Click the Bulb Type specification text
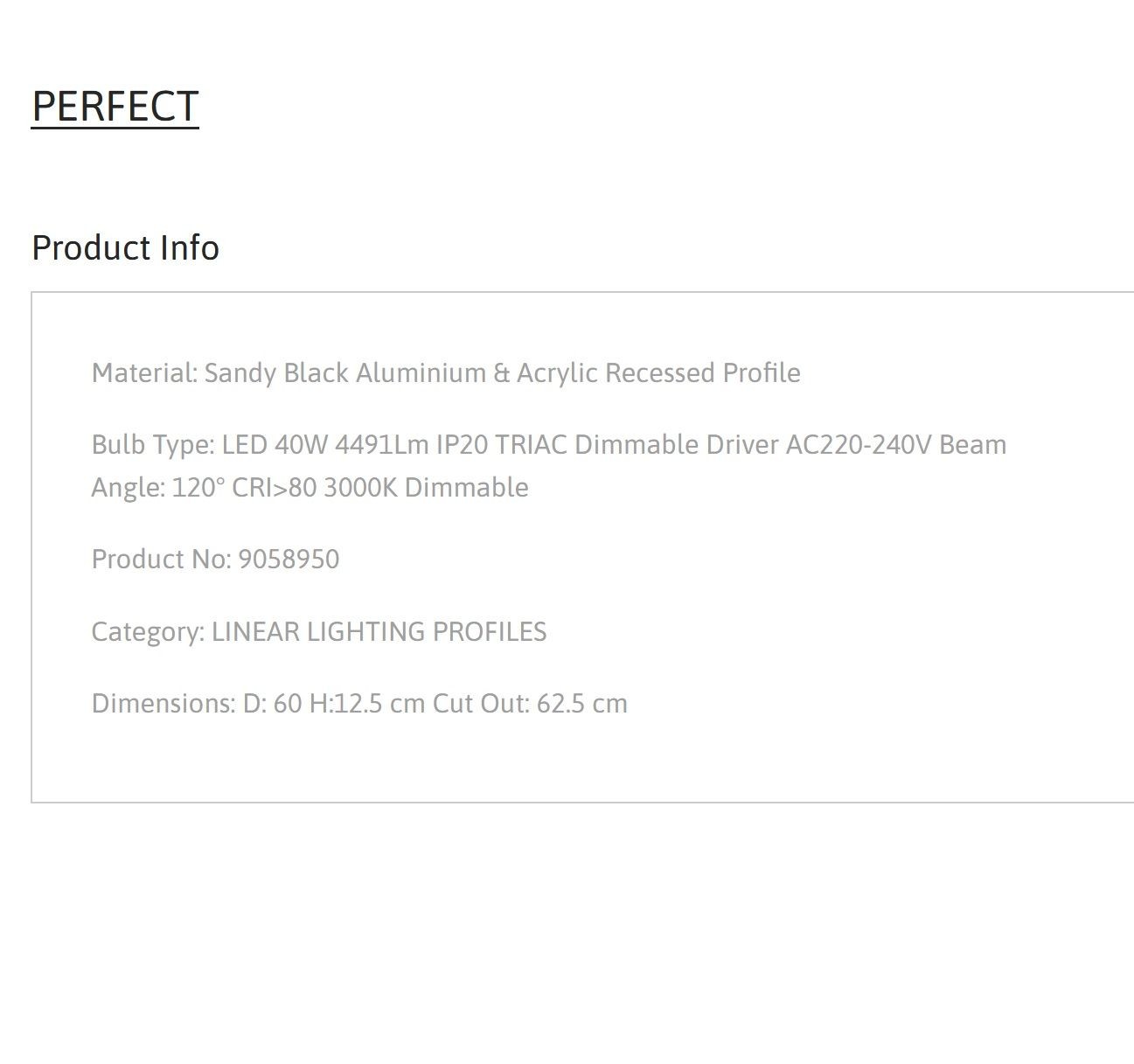Viewport: 1134px width, 1064px height. tap(549, 466)
